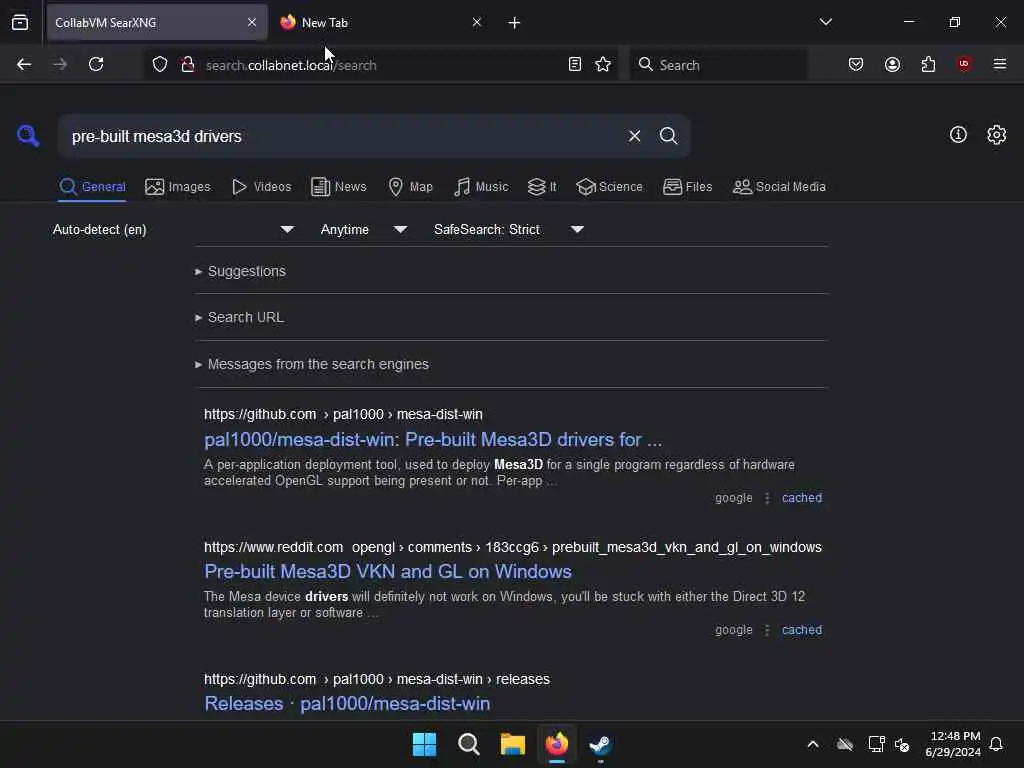Open the Firefox View icon at top left
Viewport: 1024px width, 768px height.
[20, 23]
